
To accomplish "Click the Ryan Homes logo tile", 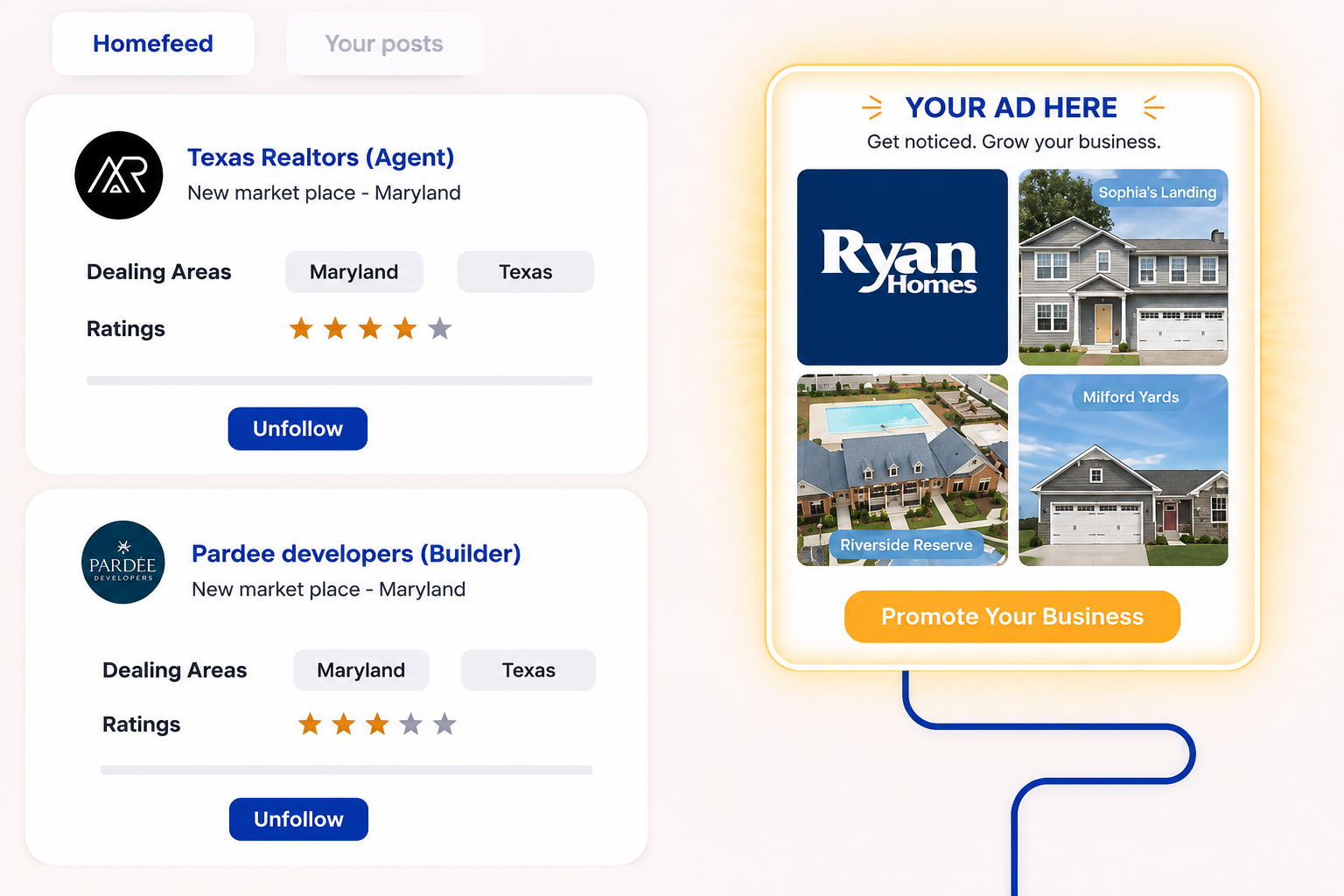I will pos(902,267).
